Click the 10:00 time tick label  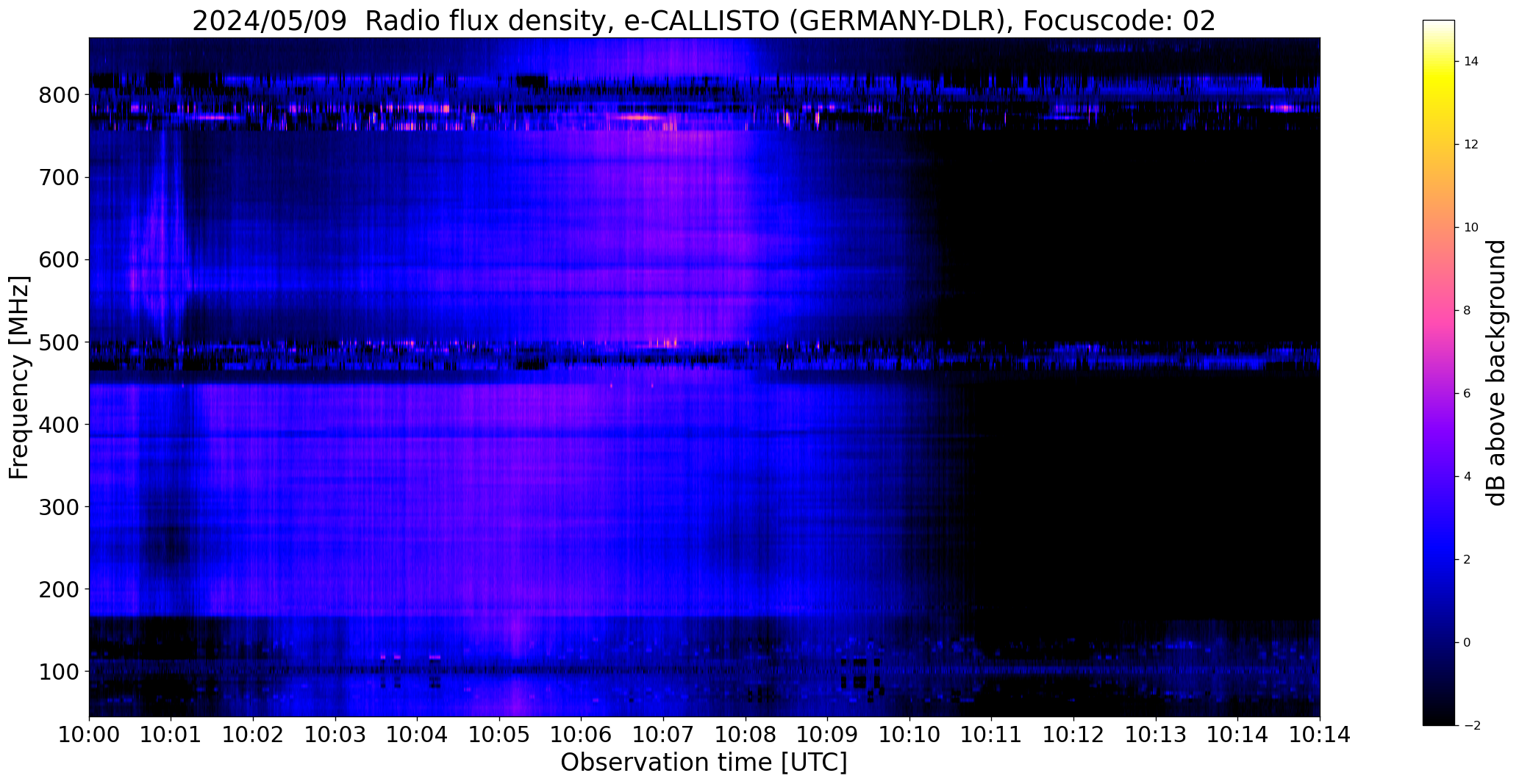click(x=89, y=734)
